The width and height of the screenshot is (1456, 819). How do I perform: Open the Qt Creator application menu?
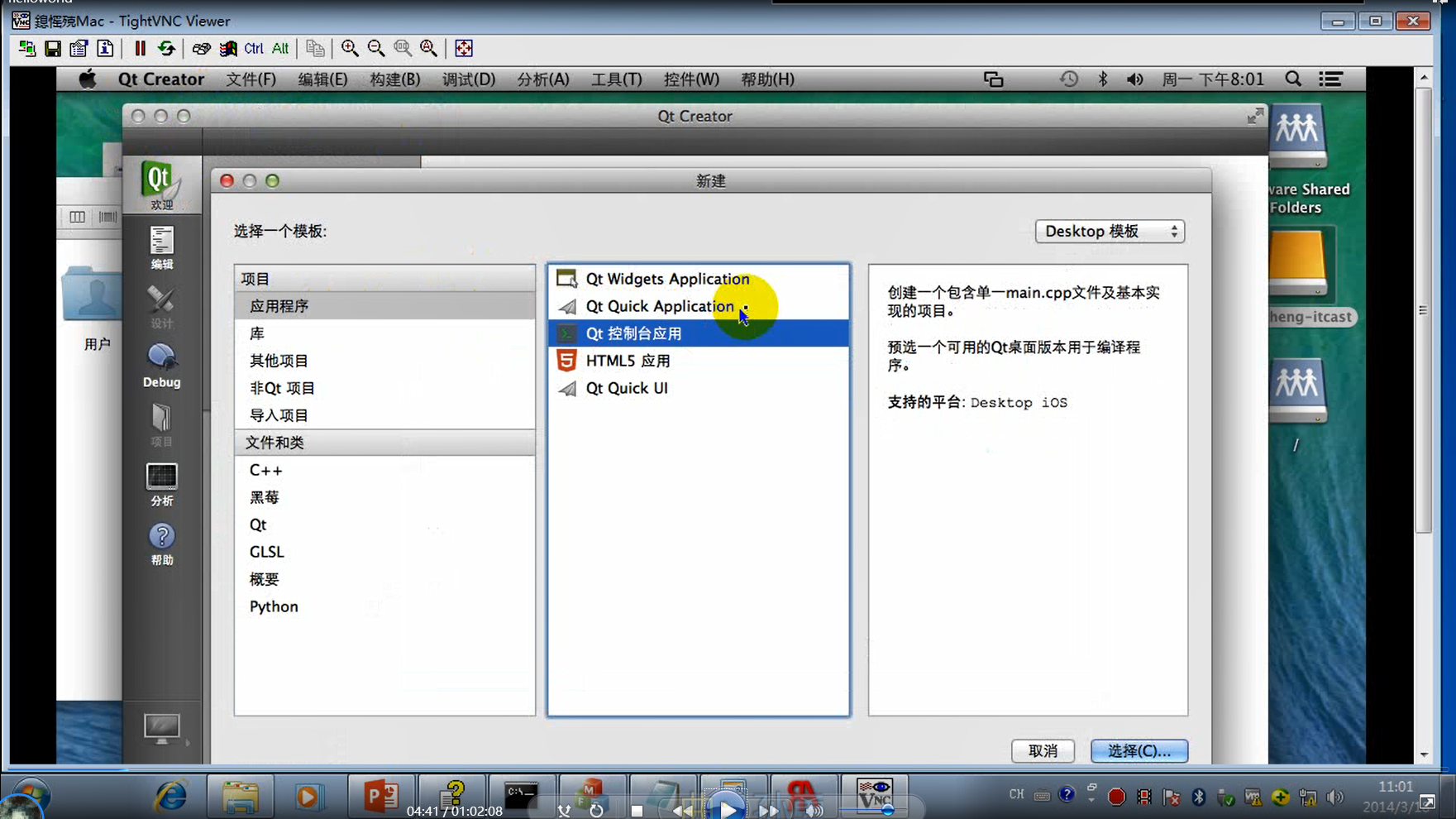[161, 79]
